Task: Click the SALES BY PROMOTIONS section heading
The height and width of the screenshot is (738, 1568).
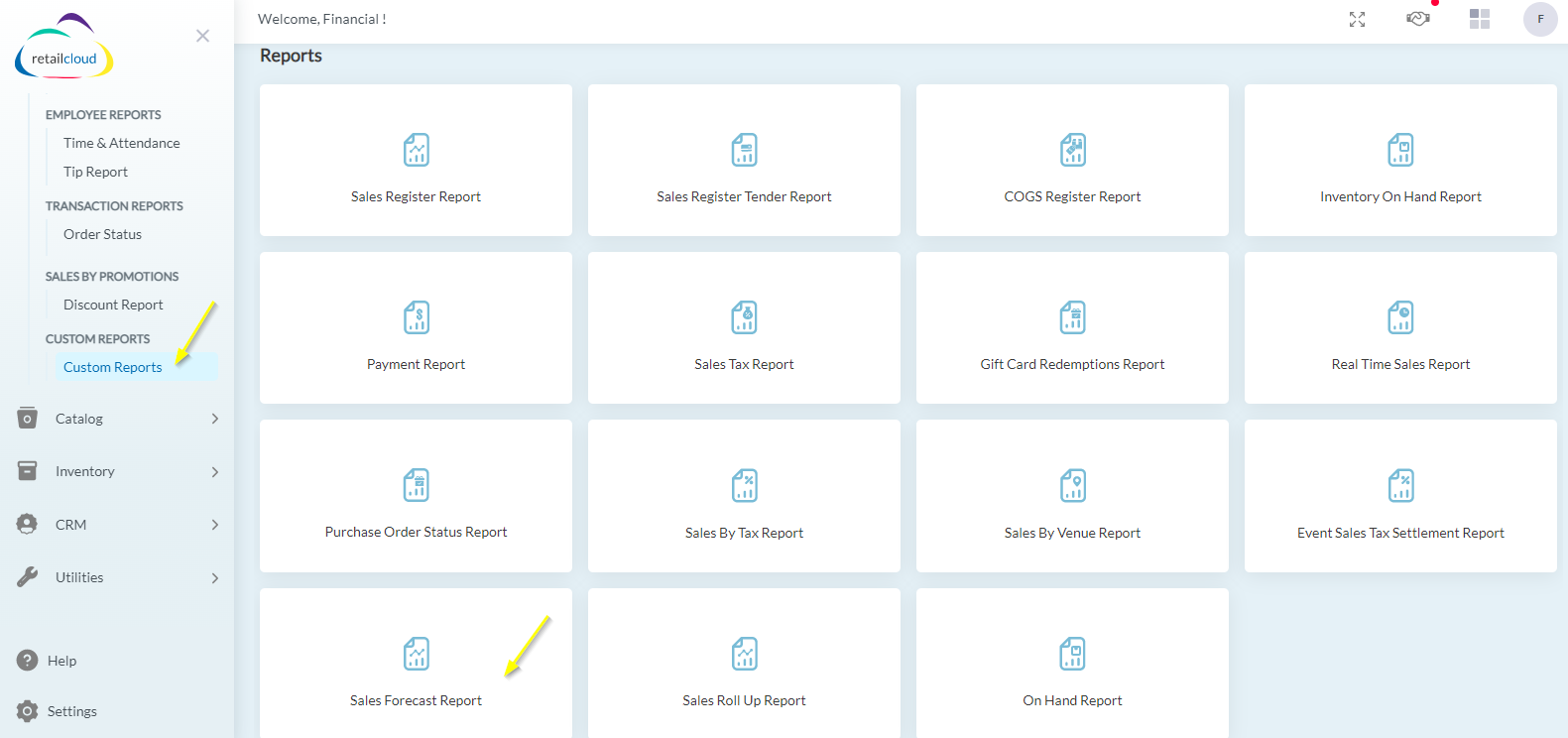Action: (x=112, y=277)
